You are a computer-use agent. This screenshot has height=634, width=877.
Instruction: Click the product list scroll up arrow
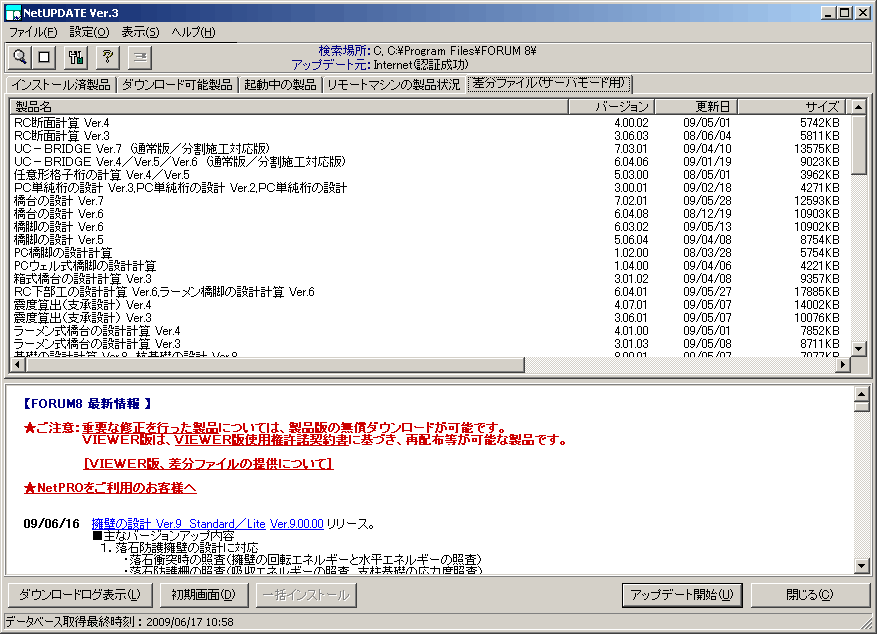[x=859, y=107]
